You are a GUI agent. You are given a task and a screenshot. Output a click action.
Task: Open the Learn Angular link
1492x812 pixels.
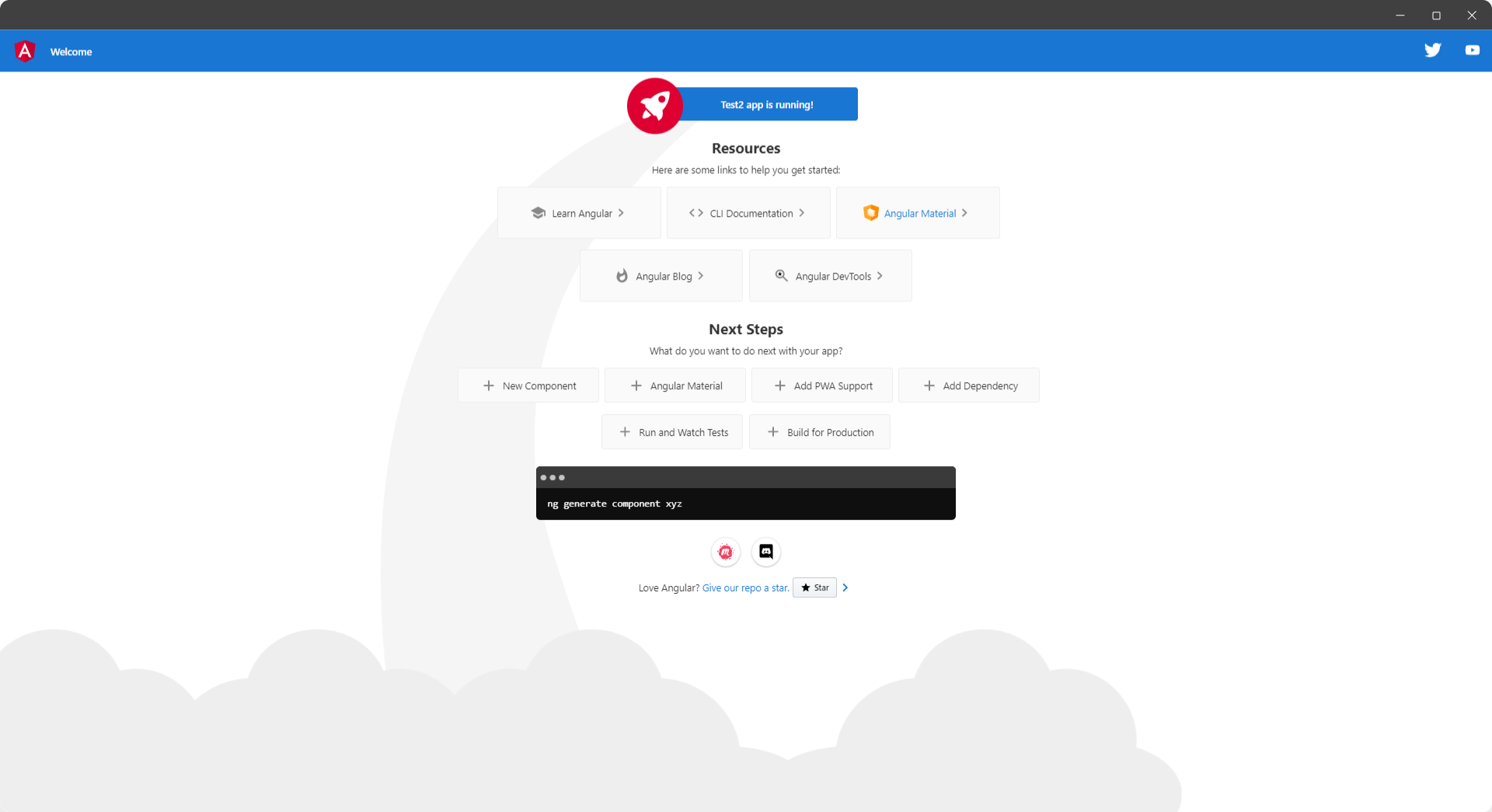pyautogui.click(x=579, y=213)
